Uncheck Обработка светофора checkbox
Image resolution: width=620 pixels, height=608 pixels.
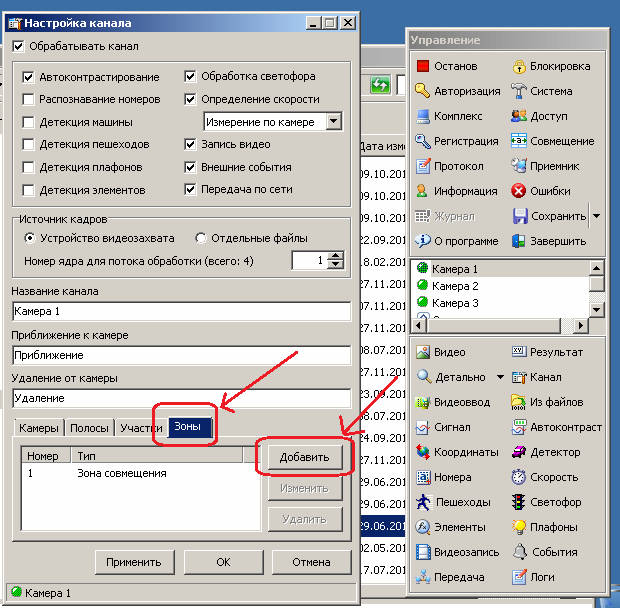pyautogui.click(x=191, y=76)
